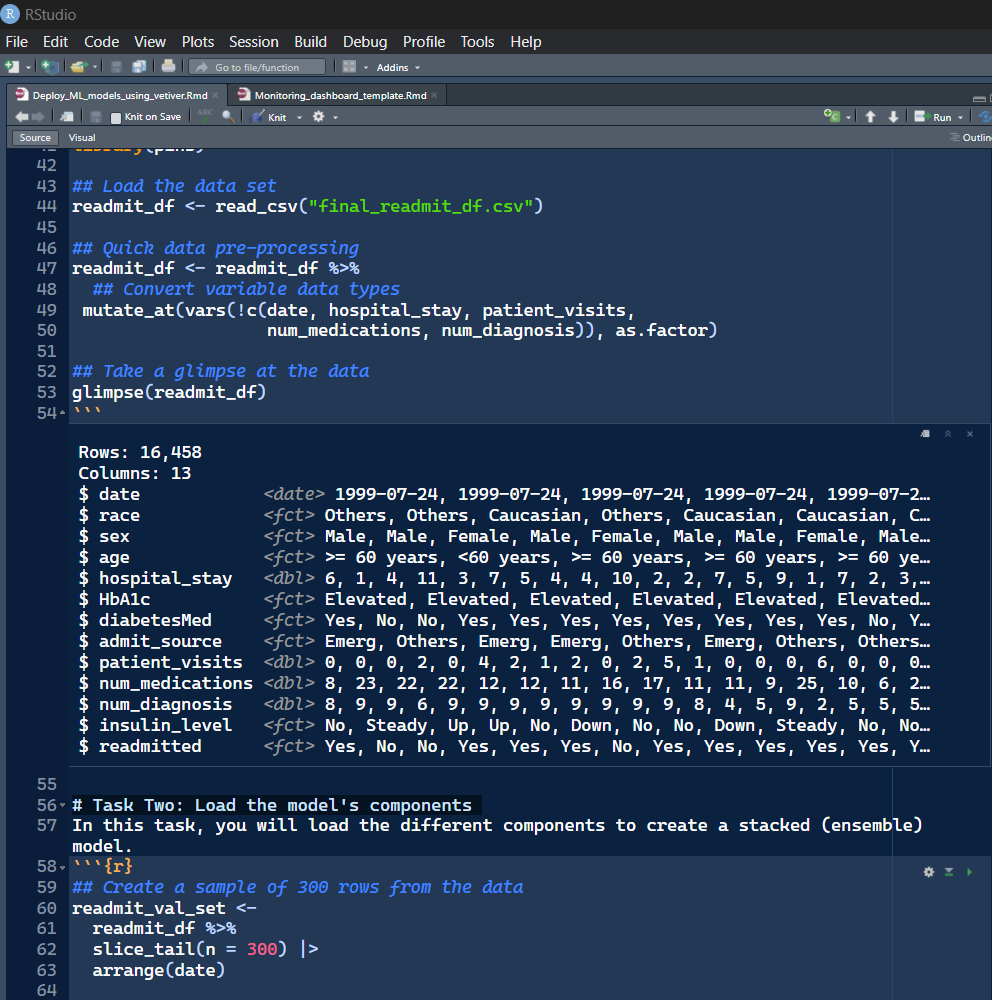Minimize the source pane
Screen dimensions: 992x1000
tap(979, 99)
